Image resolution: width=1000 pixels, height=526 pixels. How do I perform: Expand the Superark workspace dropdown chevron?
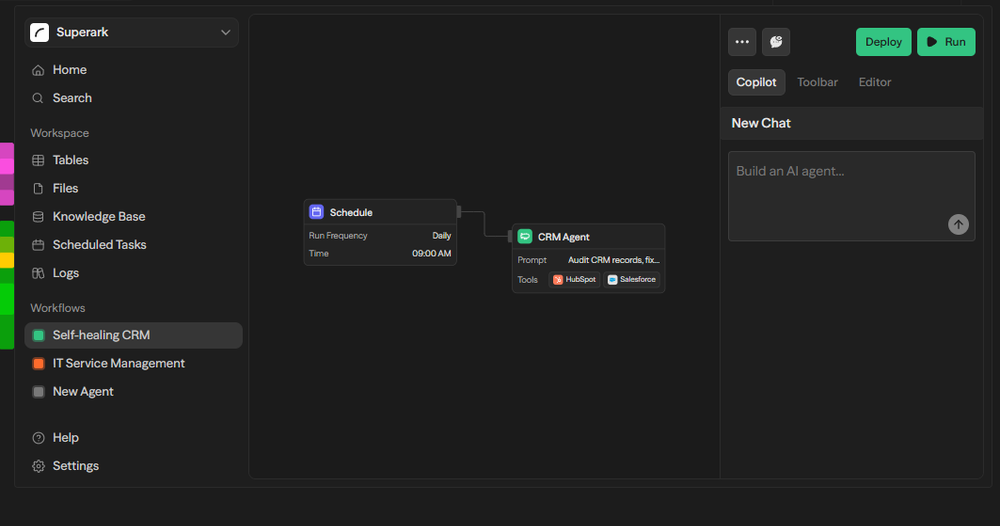pyautogui.click(x=225, y=33)
